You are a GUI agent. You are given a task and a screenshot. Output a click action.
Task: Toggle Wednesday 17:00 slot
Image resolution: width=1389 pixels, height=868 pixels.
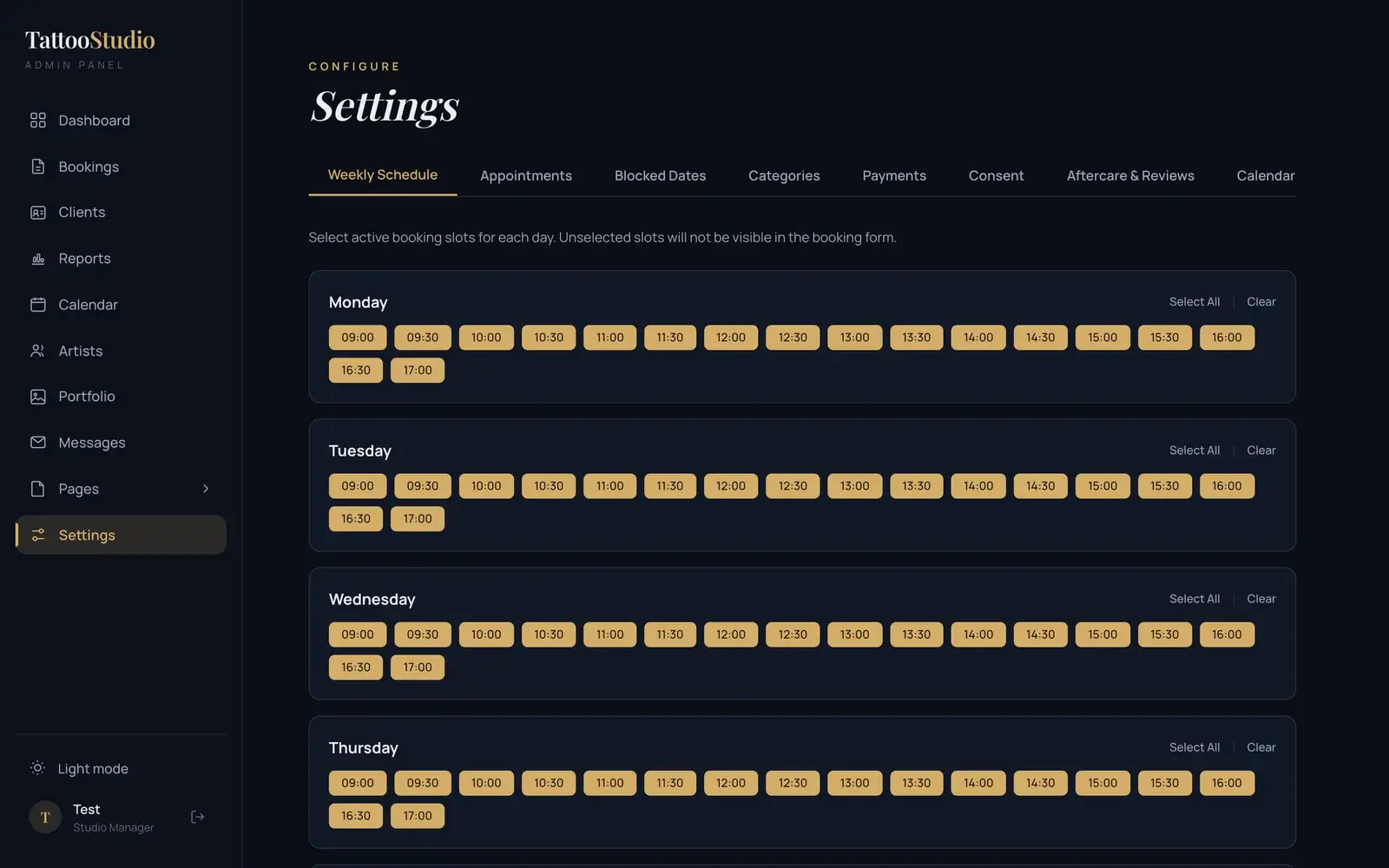pyautogui.click(x=418, y=667)
